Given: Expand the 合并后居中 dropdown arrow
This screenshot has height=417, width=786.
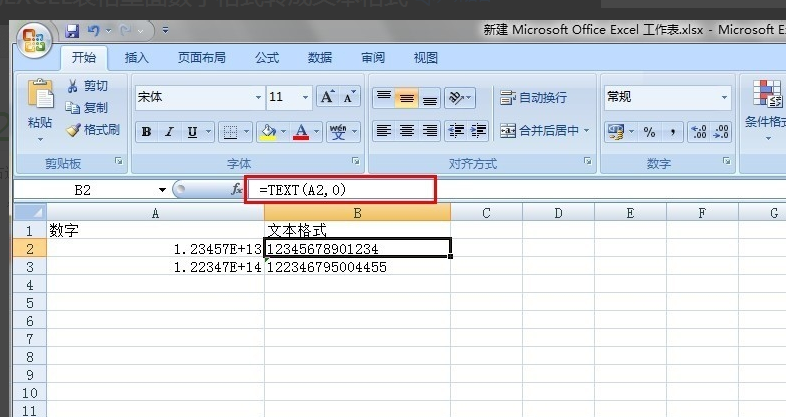Looking at the screenshot, I should click(x=586, y=131).
